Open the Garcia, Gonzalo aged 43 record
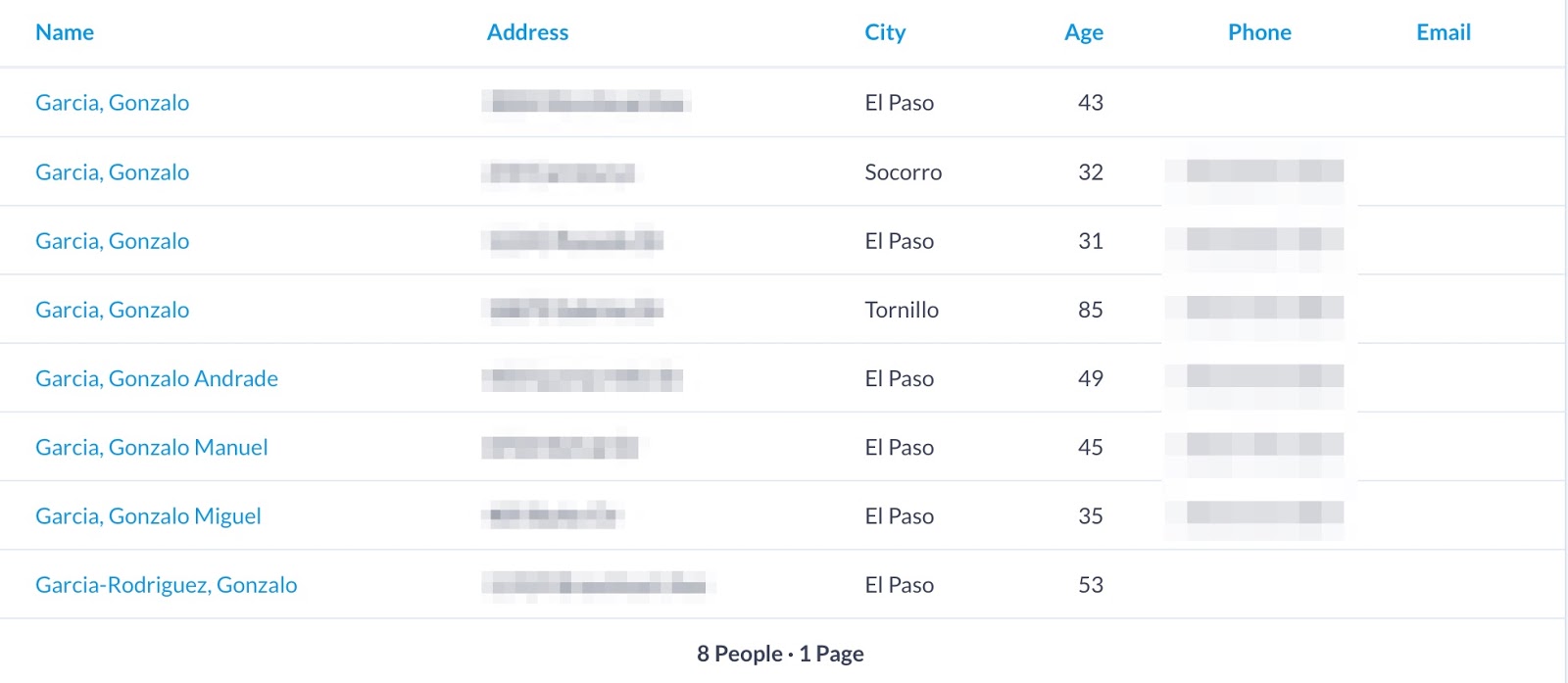Screen dimensions: 1568x683 pos(113,103)
